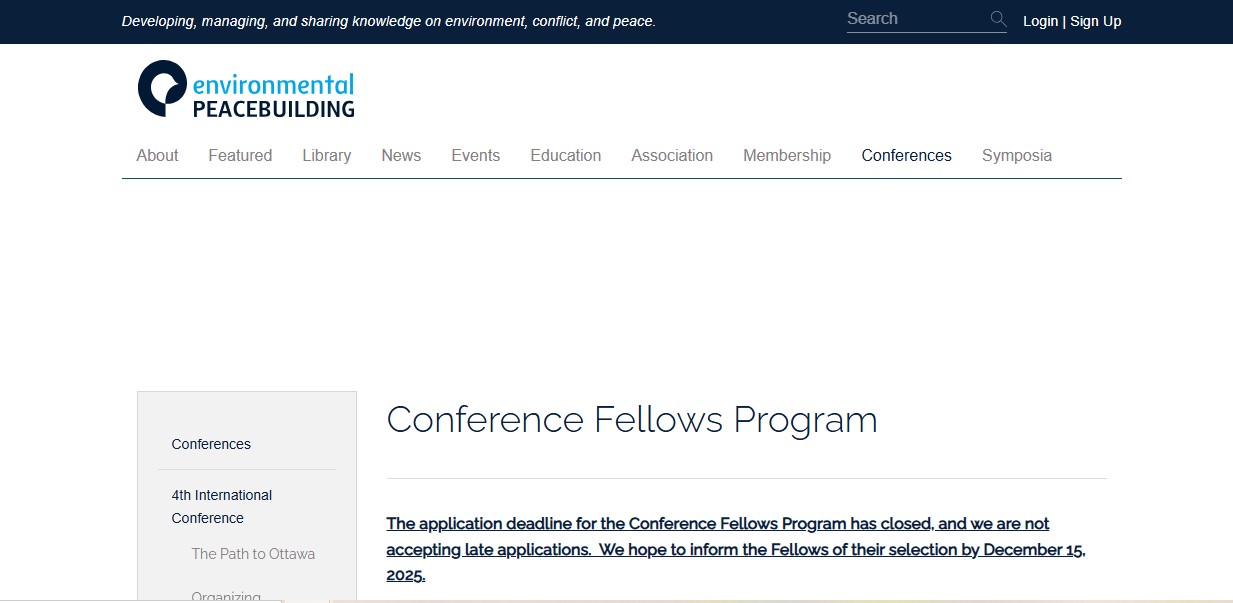Open the Featured menu item
The width and height of the screenshot is (1233, 603).
pos(240,155)
